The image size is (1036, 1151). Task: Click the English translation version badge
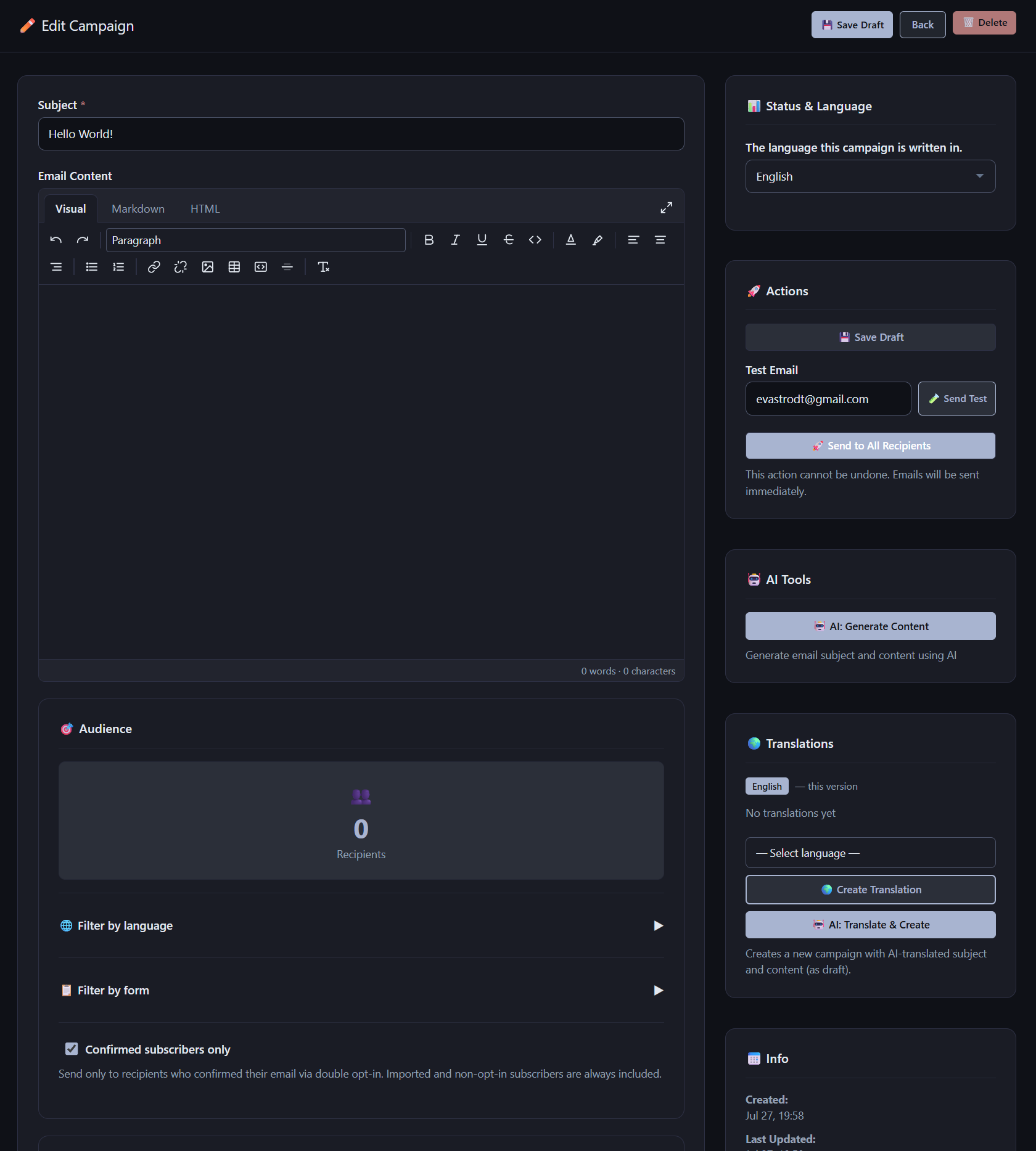[x=767, y=786]
